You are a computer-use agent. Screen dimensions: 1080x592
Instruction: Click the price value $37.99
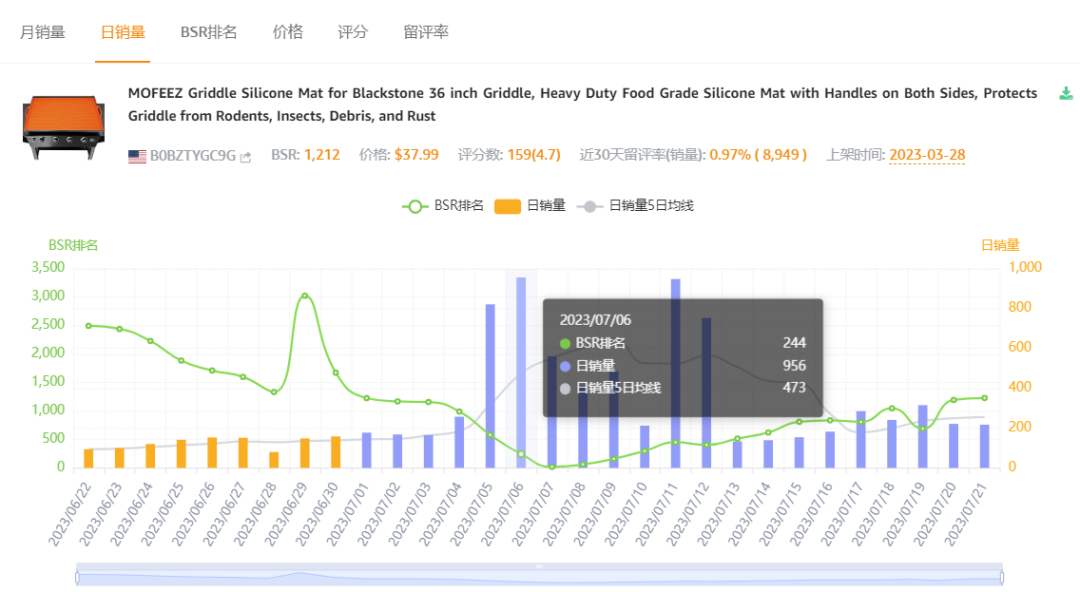(417, 155)
